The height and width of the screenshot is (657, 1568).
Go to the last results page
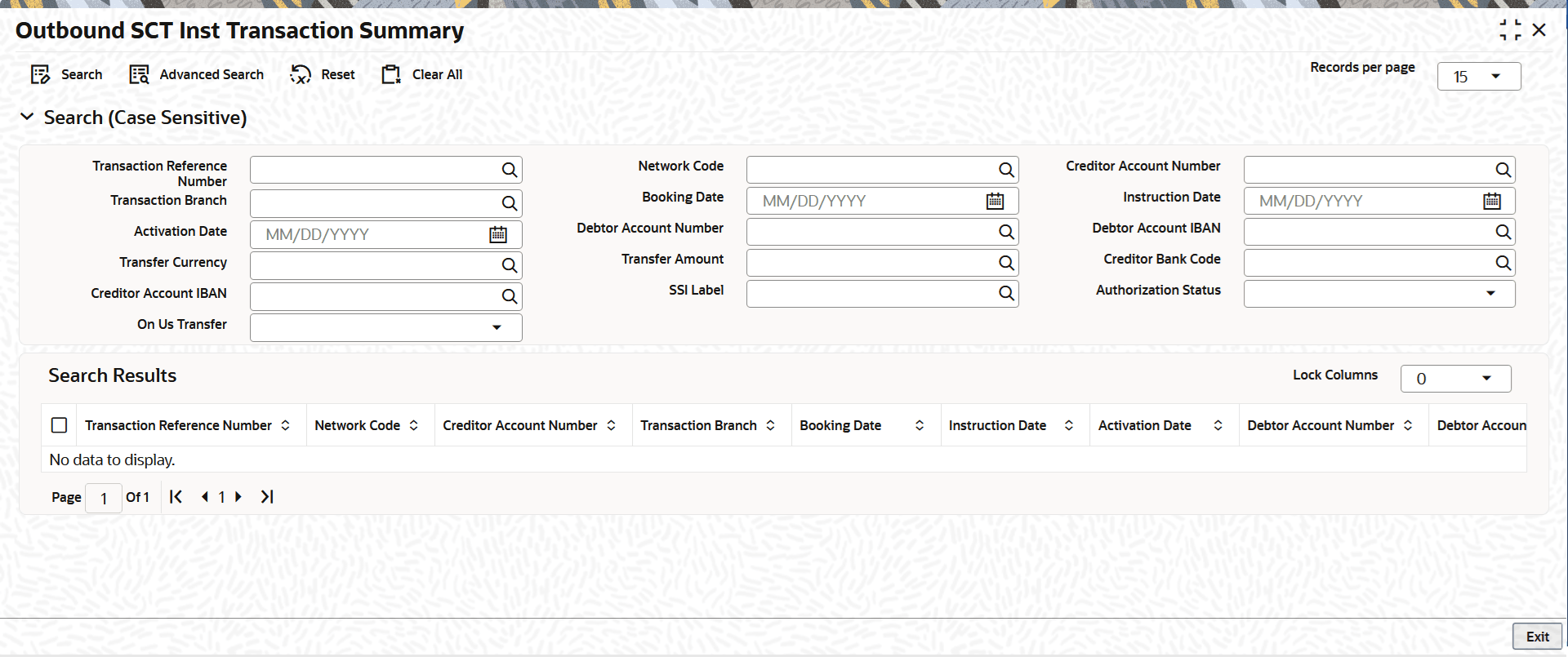267,496
